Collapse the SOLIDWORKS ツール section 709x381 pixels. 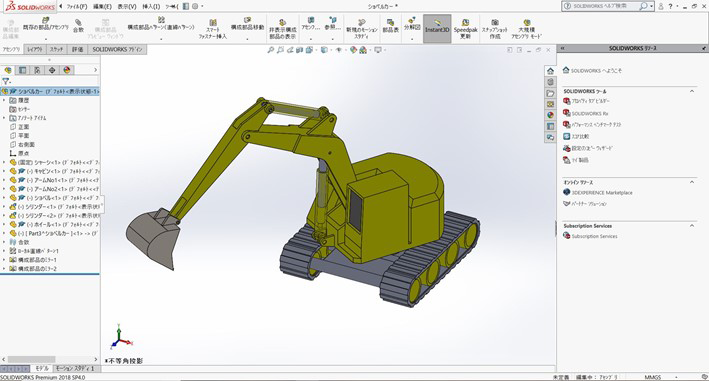692,91
